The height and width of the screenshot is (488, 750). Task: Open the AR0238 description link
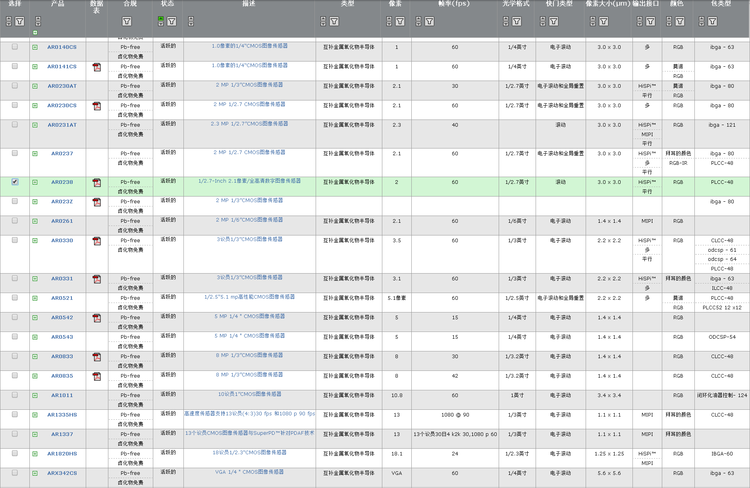[x=249, y=181]
